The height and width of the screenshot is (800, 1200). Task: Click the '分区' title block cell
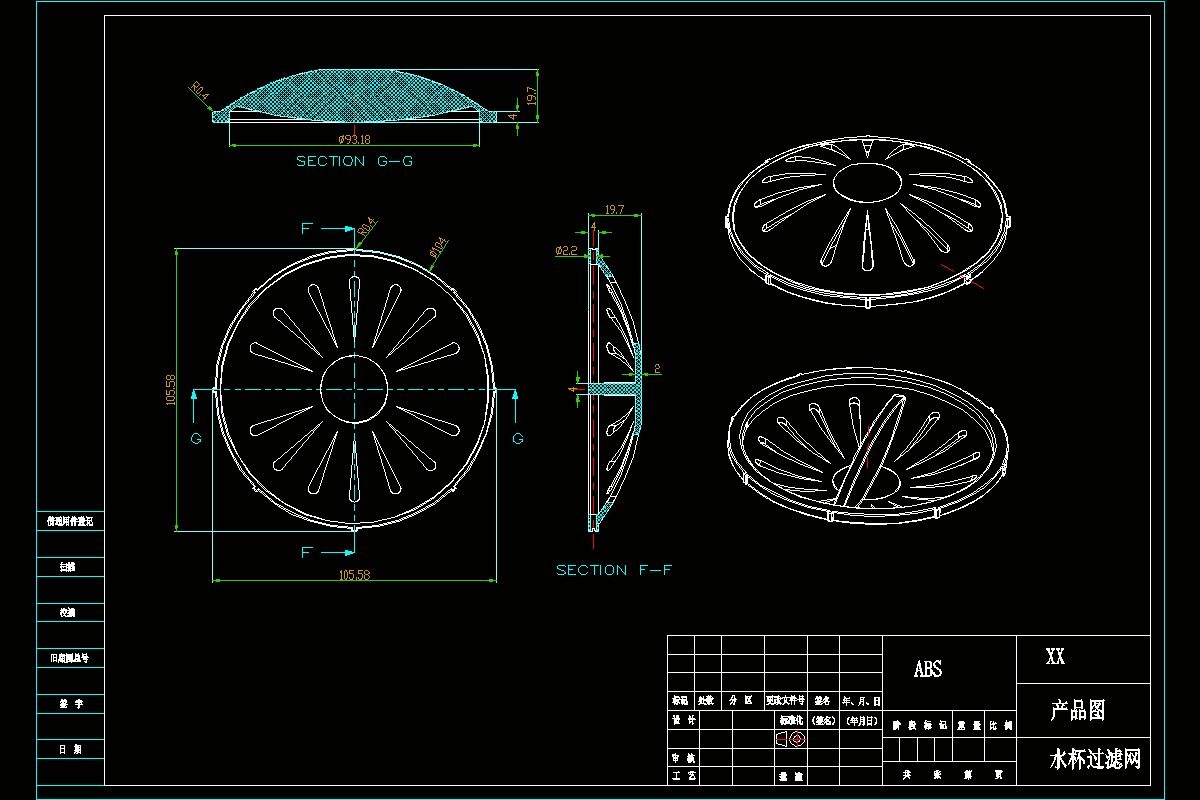741,701
